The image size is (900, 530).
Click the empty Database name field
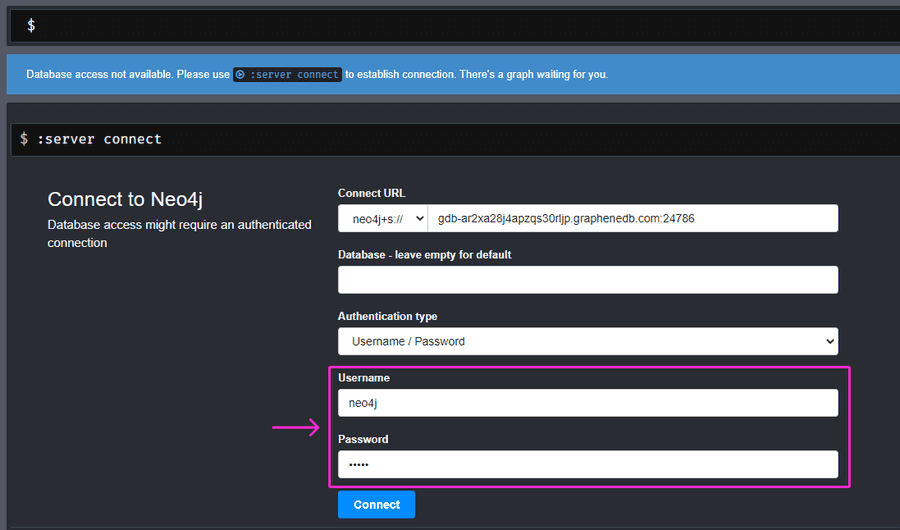(588, 280)
